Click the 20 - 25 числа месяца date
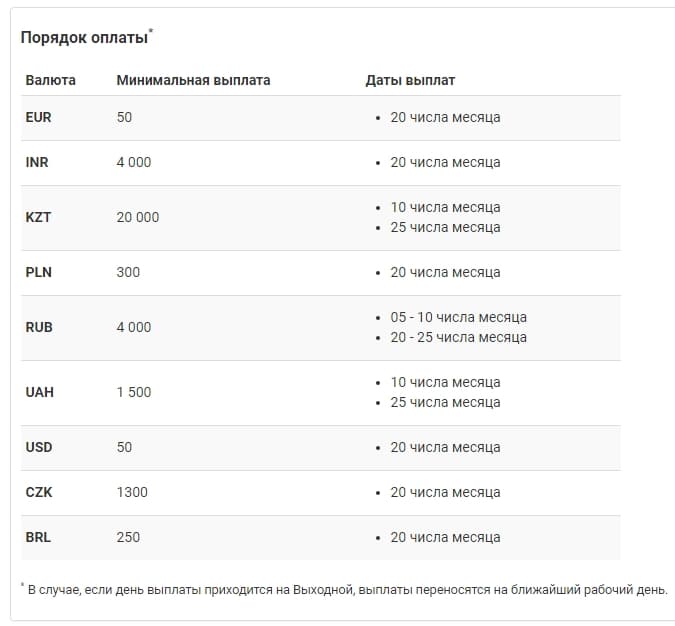Screen dimensions: 675x626 (458, 337)
